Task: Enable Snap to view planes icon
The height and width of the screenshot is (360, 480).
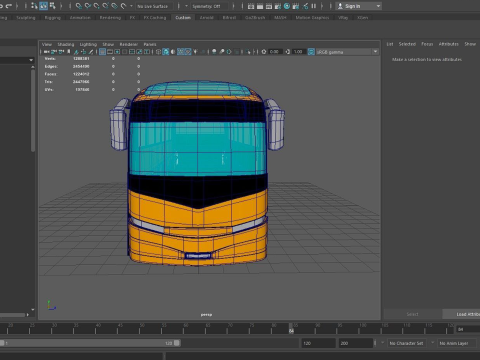Action: (114, 6)
